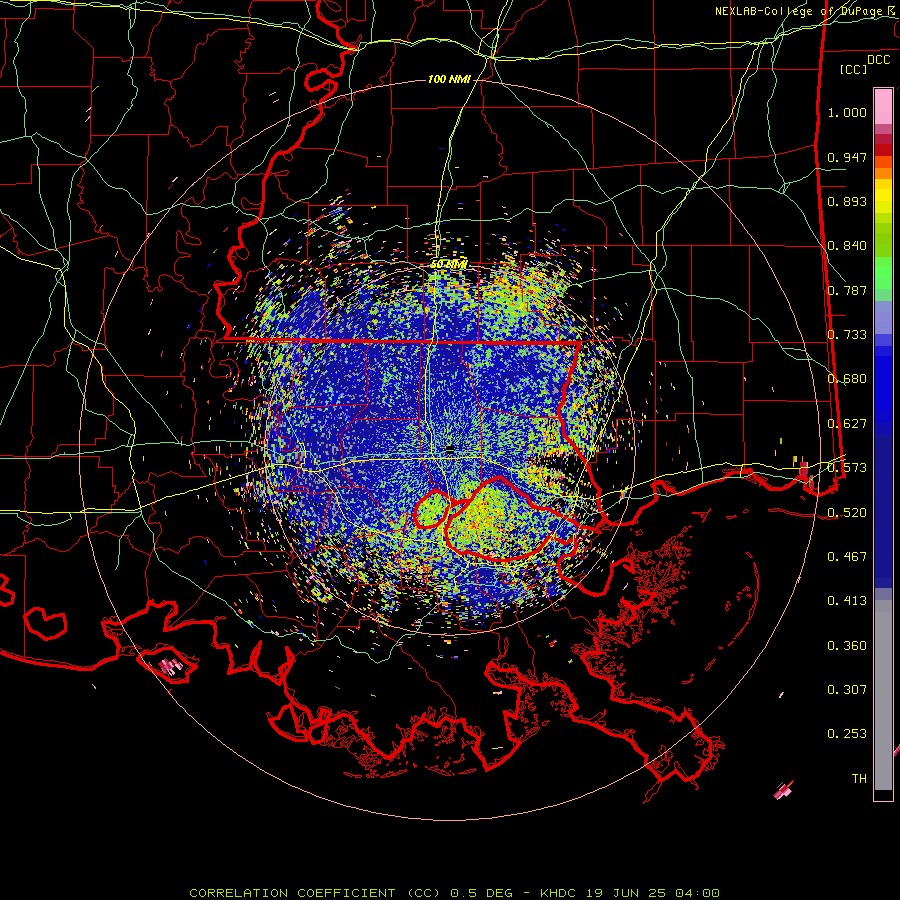
Task: Click the 100 NMI range ring label
Action: (x=449, y=79)
